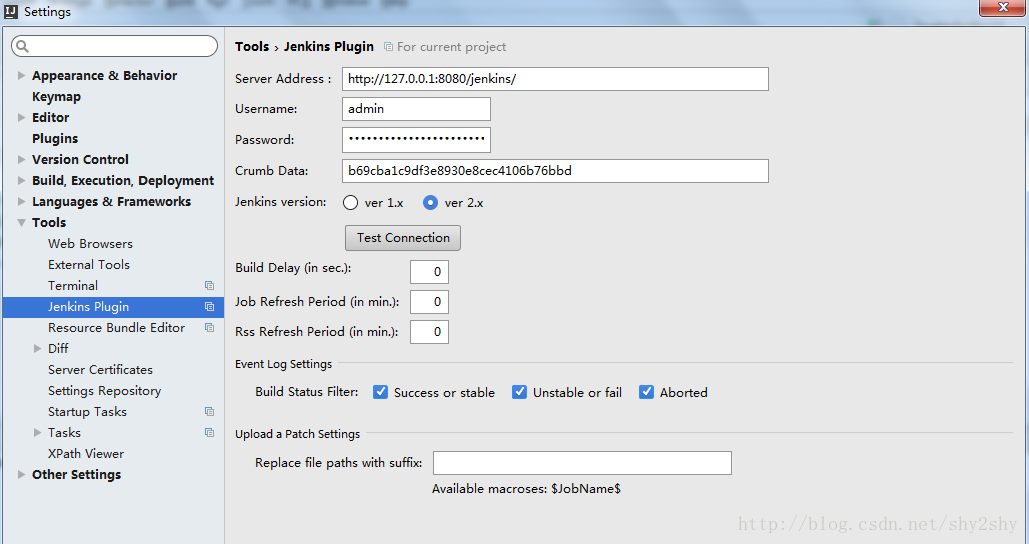Uncheck the Unstable or fail checkbox

pos(519,392)
